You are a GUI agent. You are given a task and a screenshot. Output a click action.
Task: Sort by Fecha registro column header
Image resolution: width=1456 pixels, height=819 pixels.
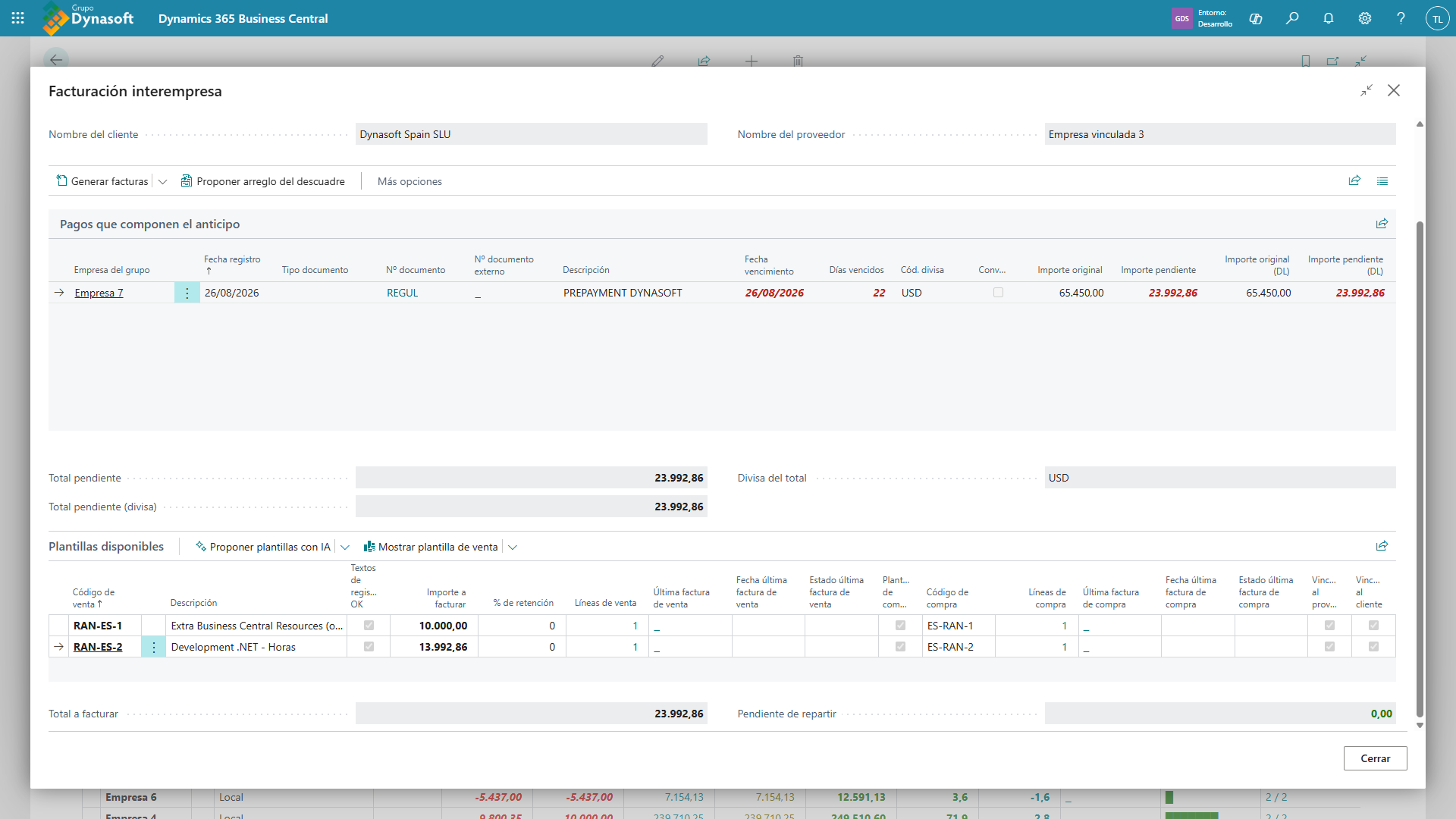pyautogui.click(x=232, y=265)
